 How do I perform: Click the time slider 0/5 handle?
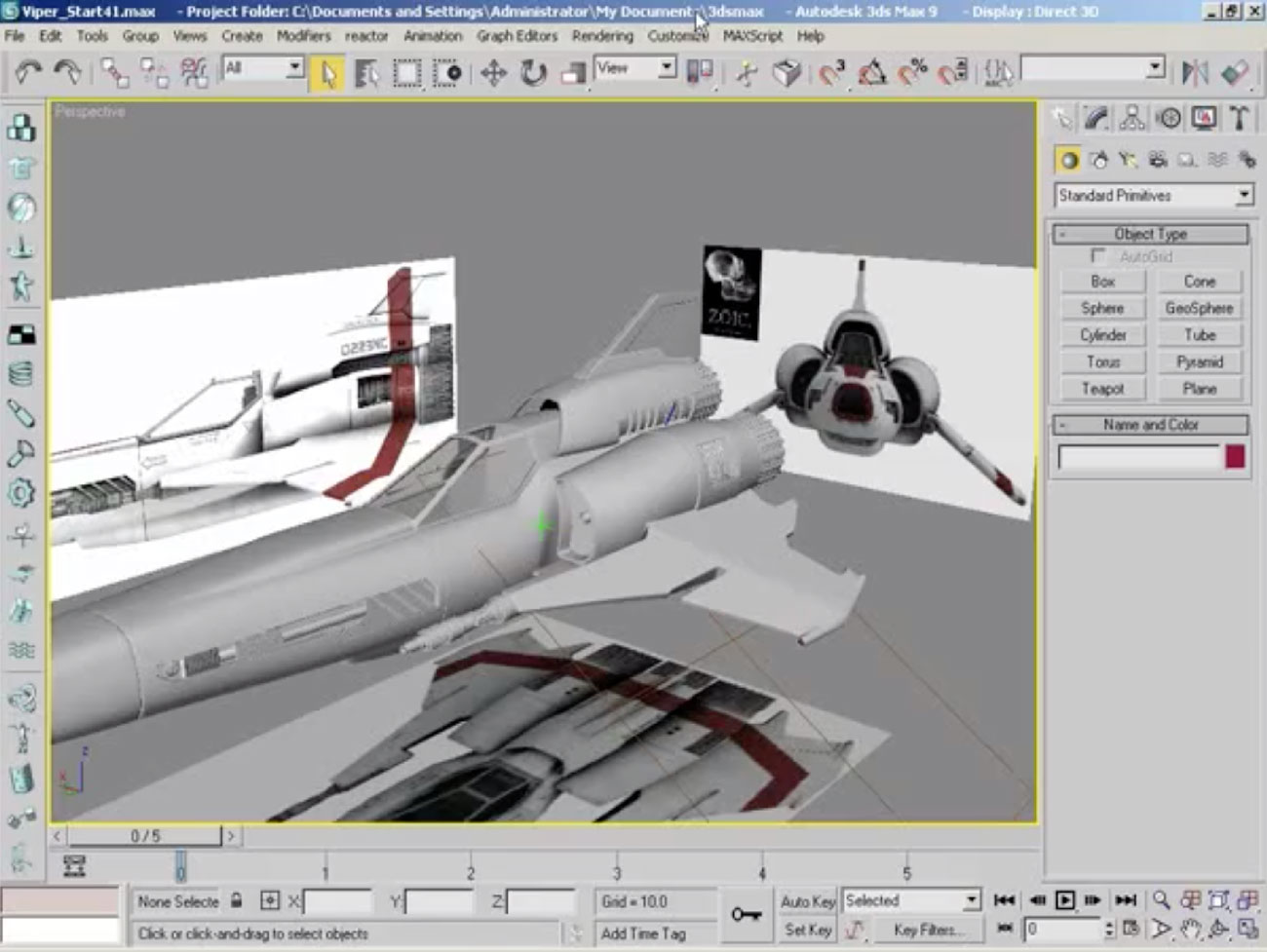coord(145,836)
